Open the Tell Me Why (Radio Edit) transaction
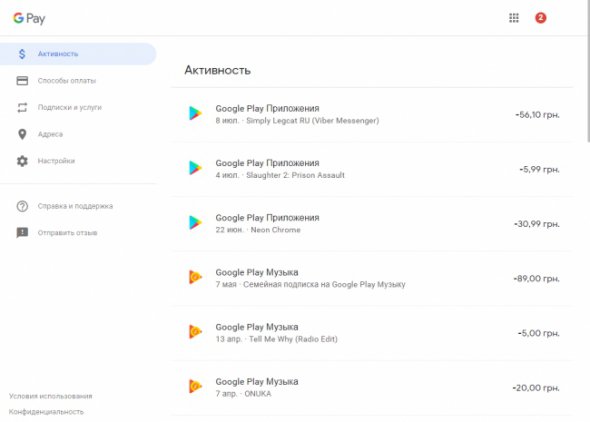Viewport: 590px width, 422px height. point(372,333)
